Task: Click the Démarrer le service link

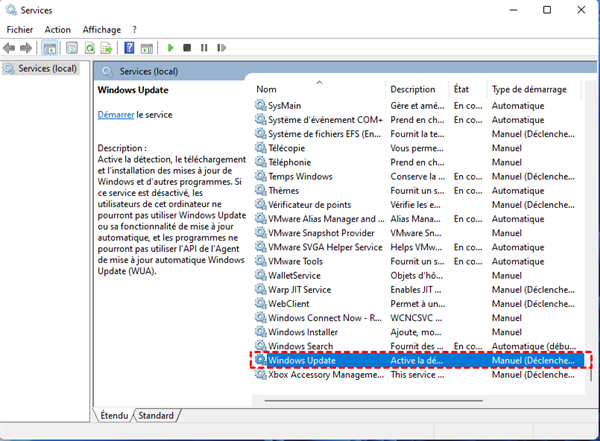Action: [116, 115]
